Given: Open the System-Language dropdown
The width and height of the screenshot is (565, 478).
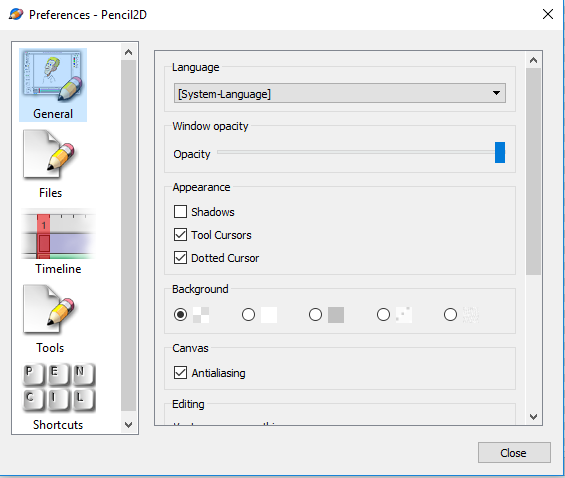Looking at the screenshot, I should coord(340,93).
